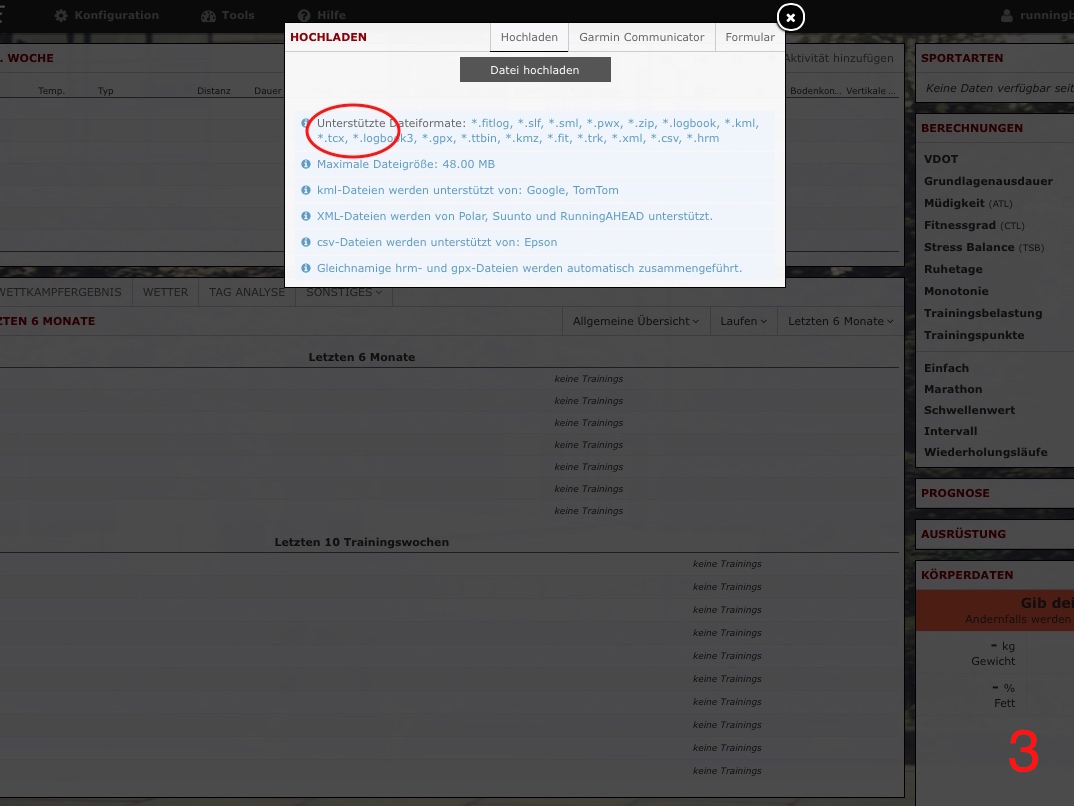Screen dimensions: 1074x806
Task: Expand the Letzten 6 Monate period dropdown
Action: click(x=839, y=321)
